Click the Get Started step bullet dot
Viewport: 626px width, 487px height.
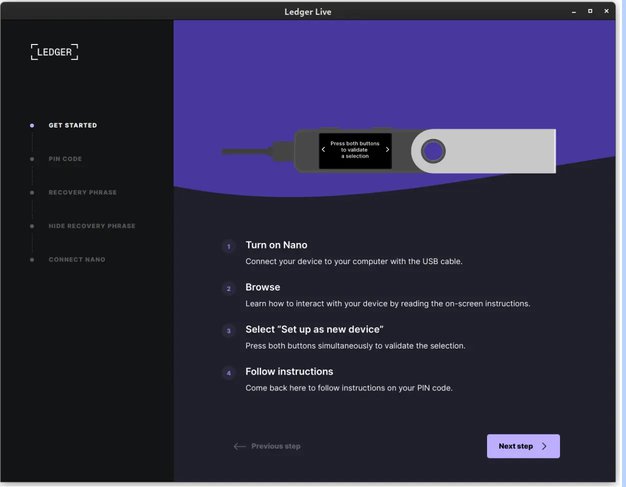(32, 125)
